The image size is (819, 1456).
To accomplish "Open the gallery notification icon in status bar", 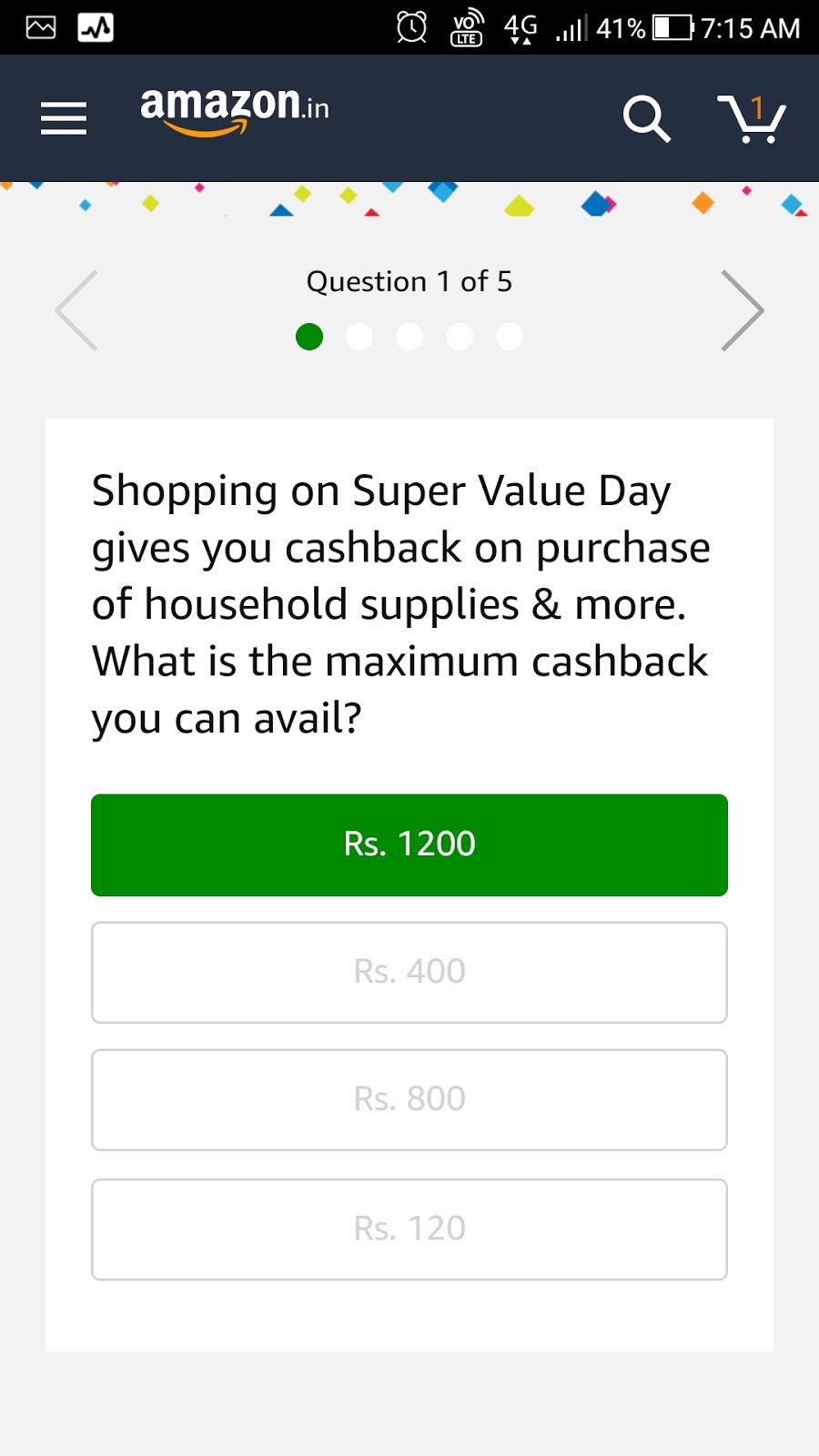I will (x=41, y=27).
